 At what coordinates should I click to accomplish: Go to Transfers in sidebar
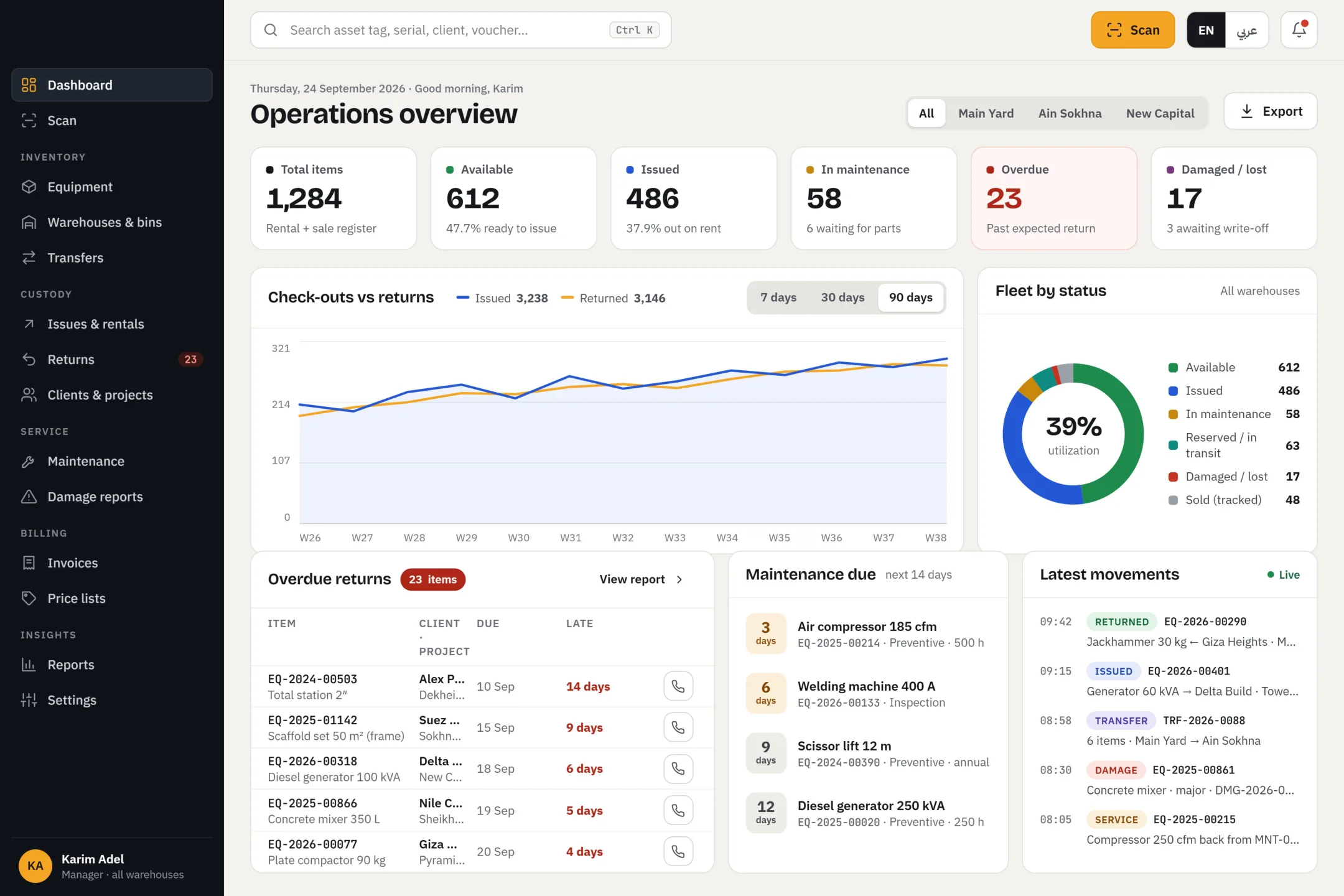(x=112, y=258)
